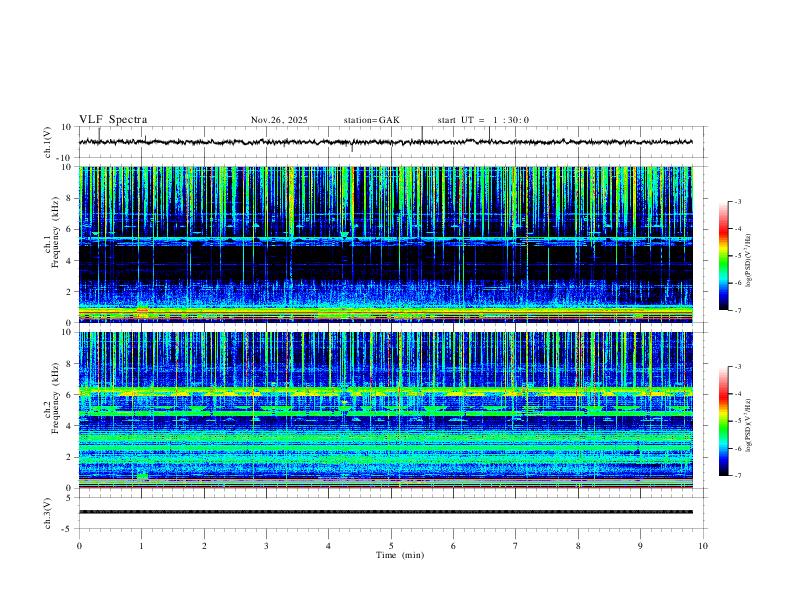Click the VLF Spectra title text
Image resolution: width=792 pixels, height=612 pixels.
[113, 120]
